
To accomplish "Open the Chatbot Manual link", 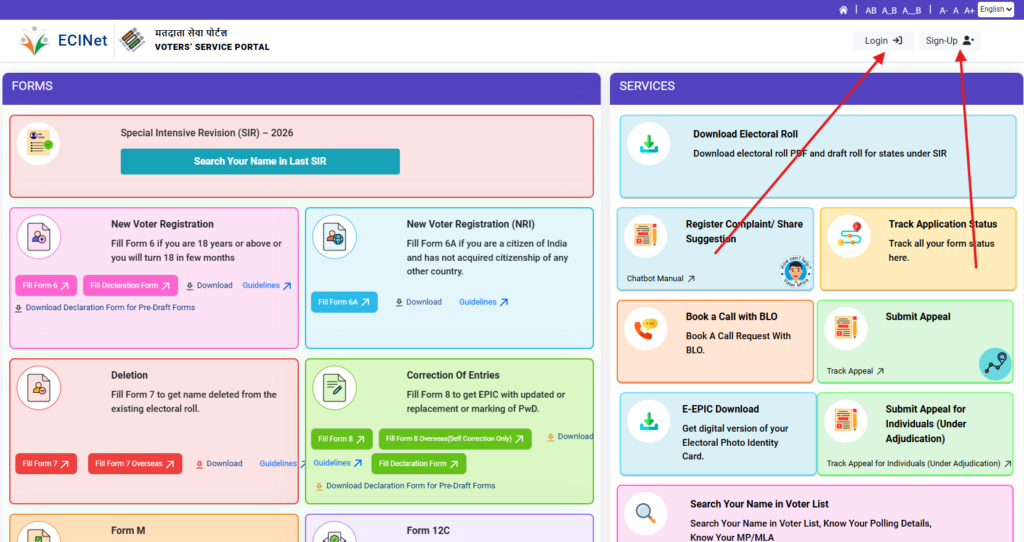I will pos(660,278).
